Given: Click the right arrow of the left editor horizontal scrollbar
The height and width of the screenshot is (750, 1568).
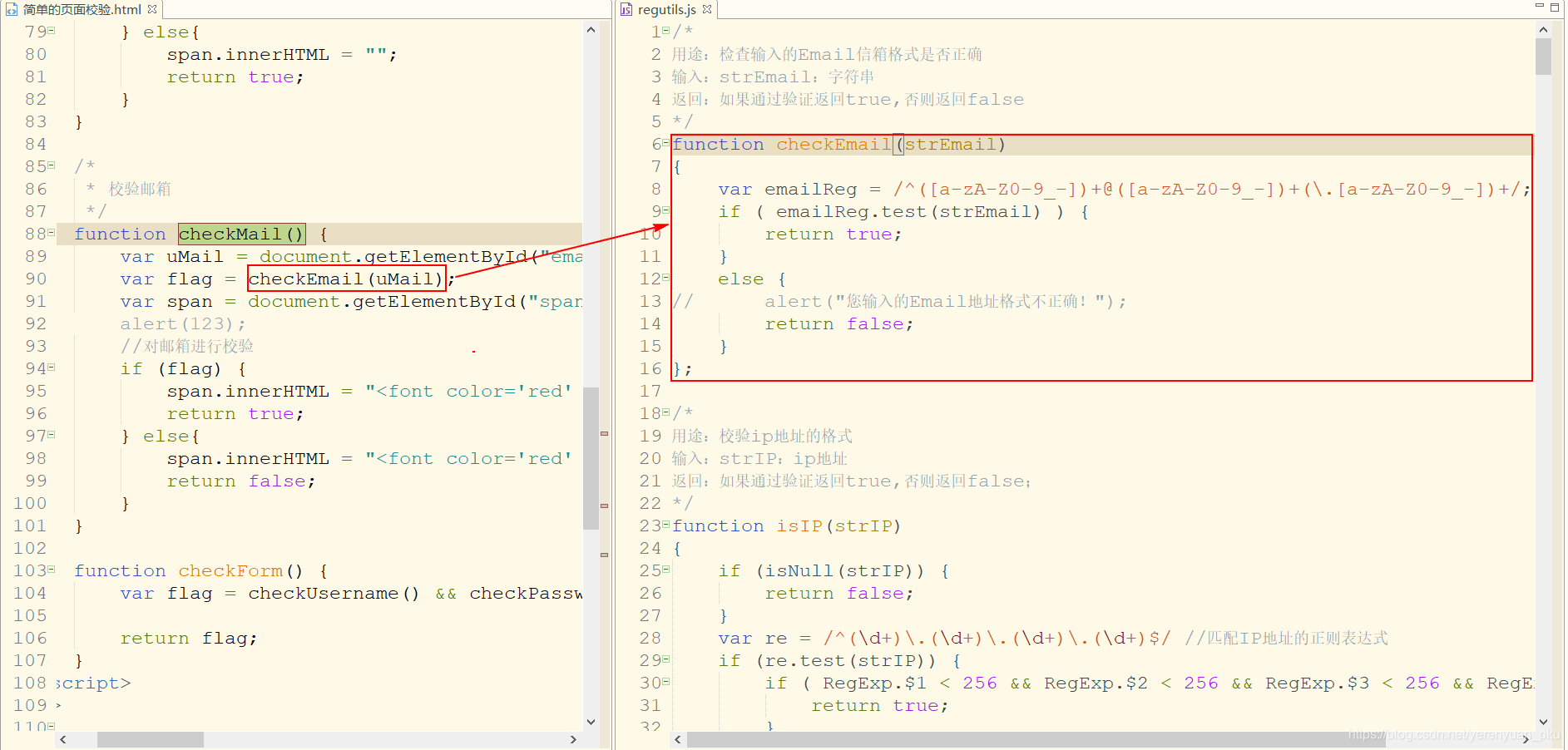Looking at the screenshot, I should 573,739.
